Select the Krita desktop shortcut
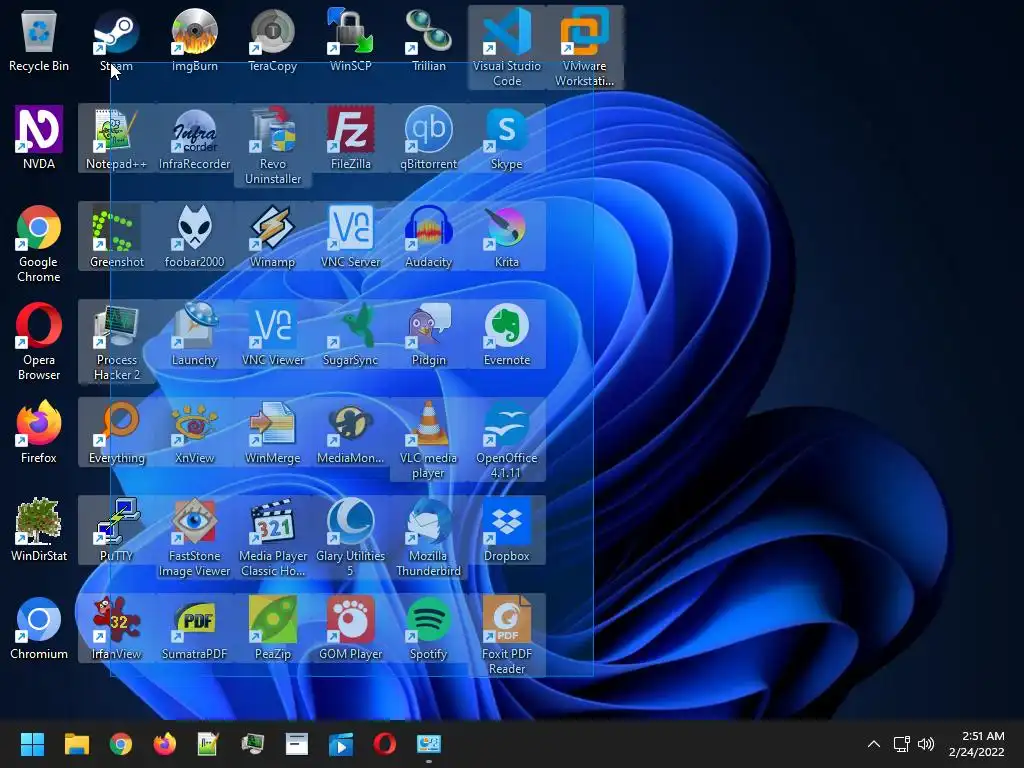This screenshot has height=768, width=1024. point(507,236)
